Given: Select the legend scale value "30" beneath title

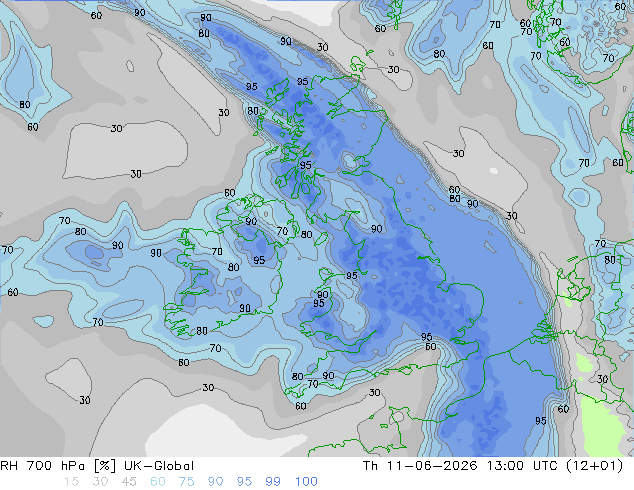Looking at the screenshot, I should pos(100,482).
